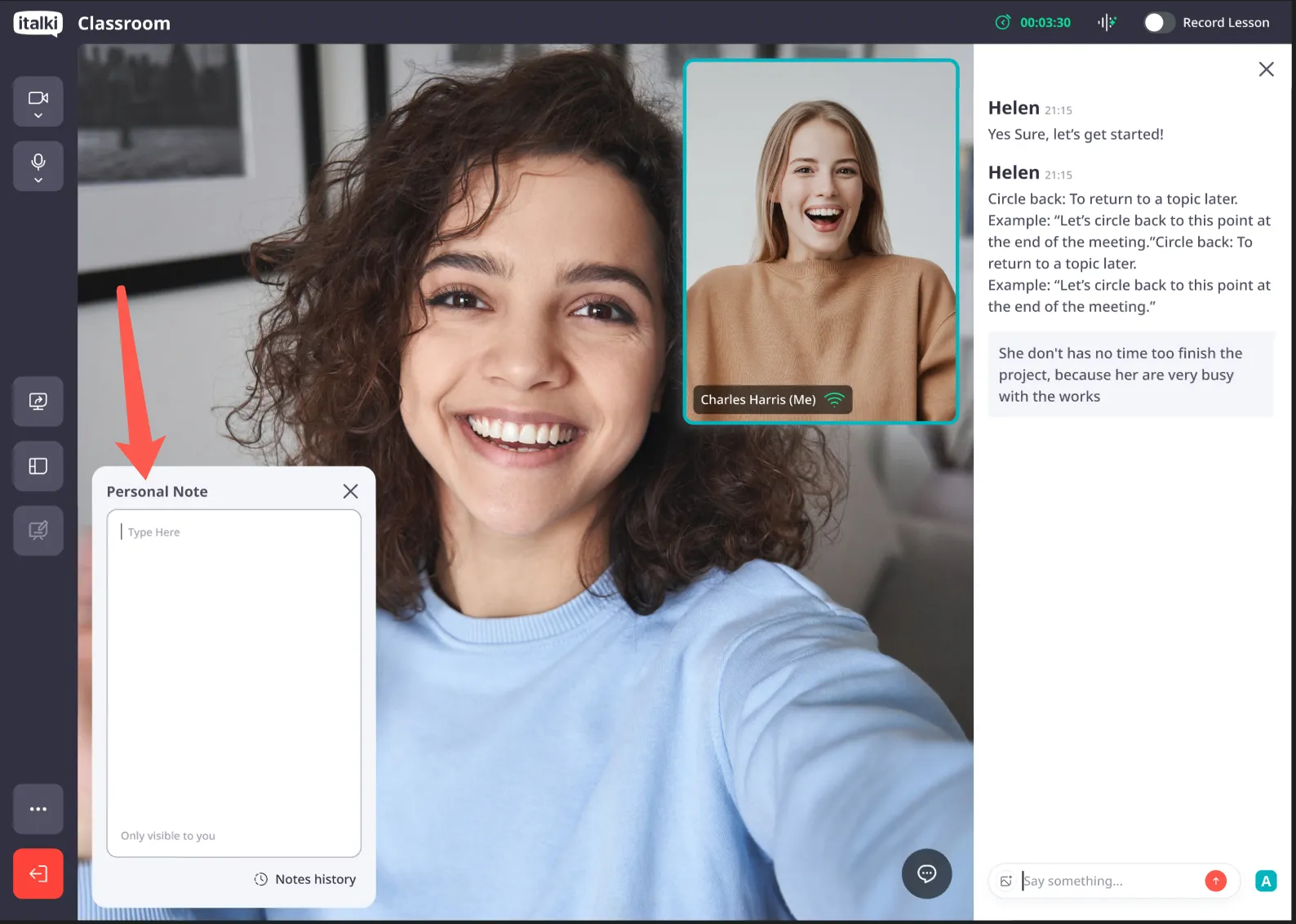Click the "Circle back" chat message

tap(1130, 252)
